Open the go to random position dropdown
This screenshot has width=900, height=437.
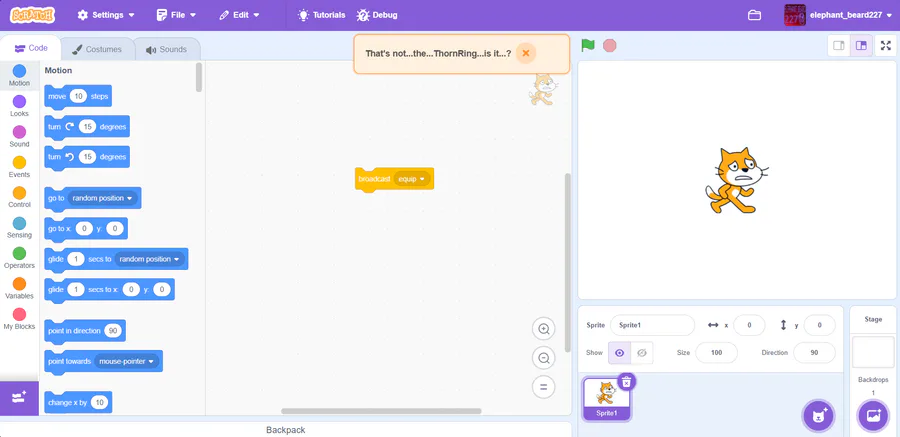tap(103, 198)
